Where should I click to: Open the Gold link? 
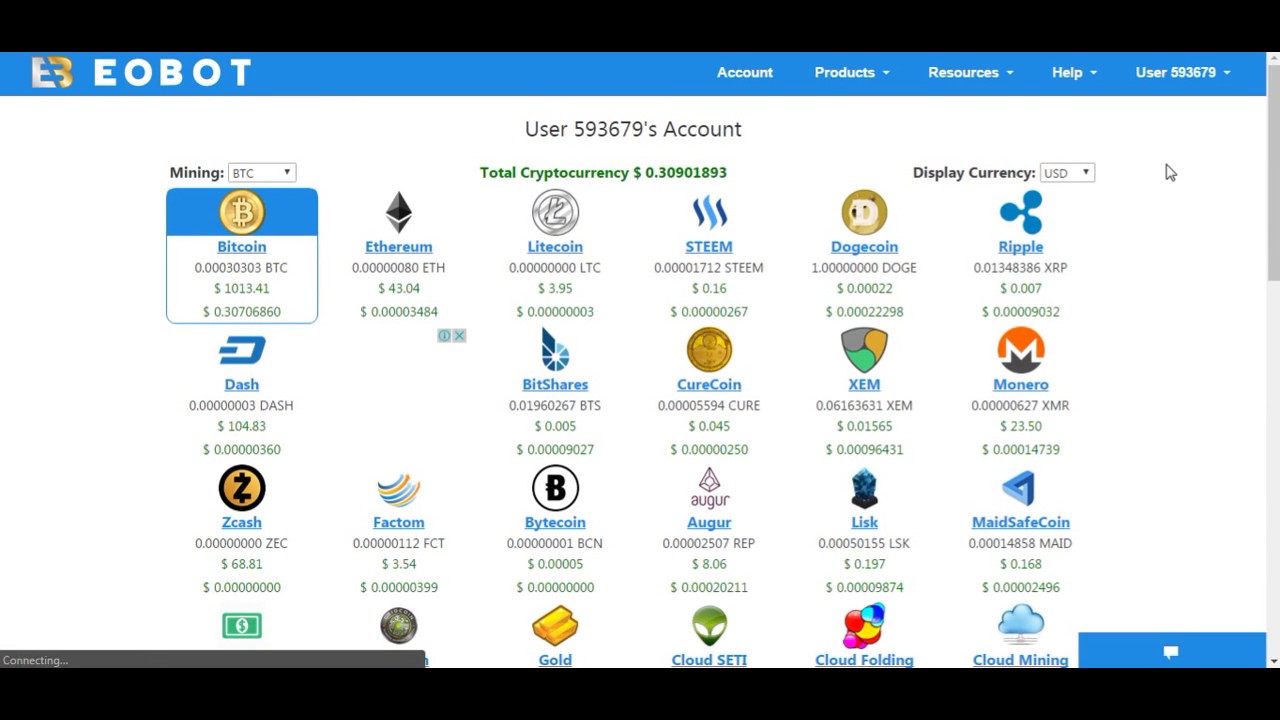(555, 660)
